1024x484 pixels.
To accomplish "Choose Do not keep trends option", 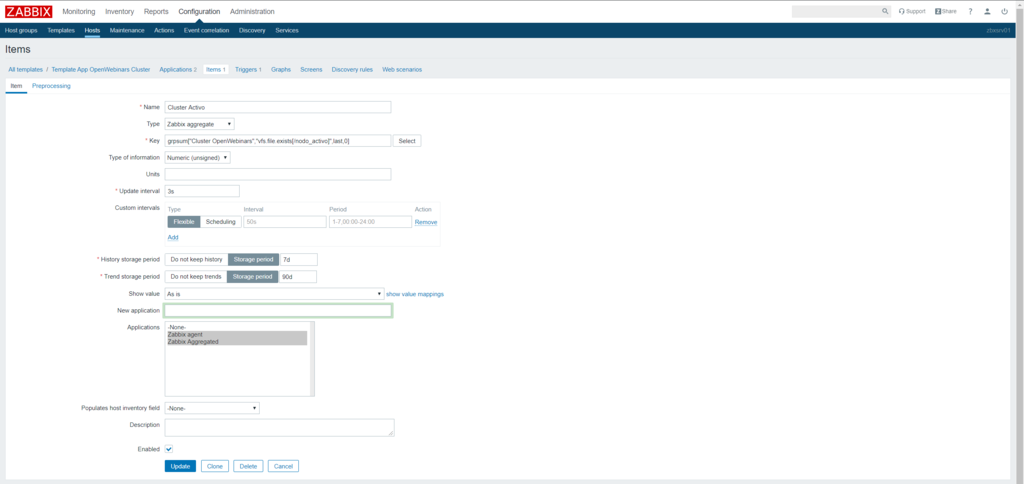I will coord(195,276).
